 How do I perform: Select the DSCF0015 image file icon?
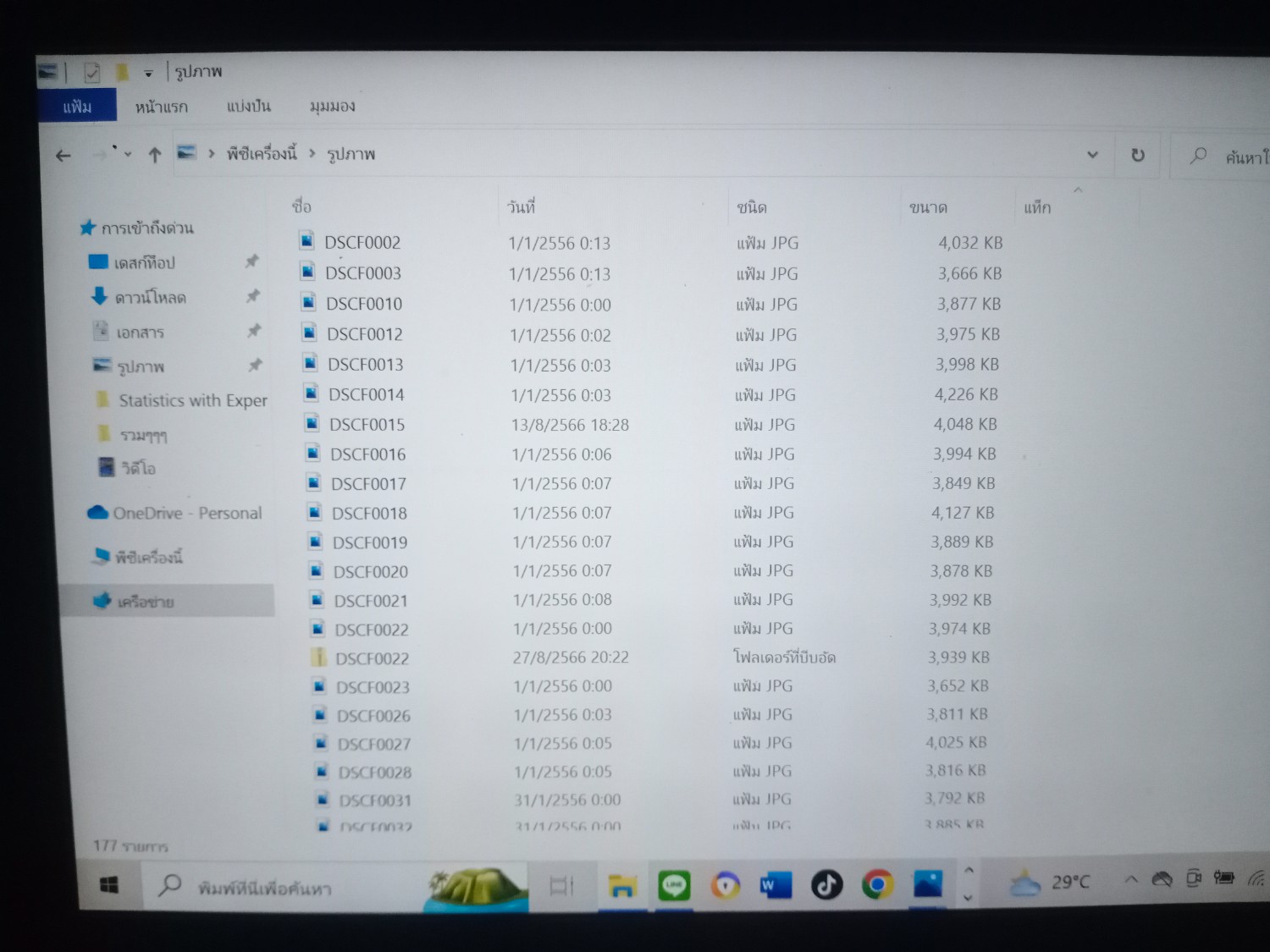(x=312, y=422)
